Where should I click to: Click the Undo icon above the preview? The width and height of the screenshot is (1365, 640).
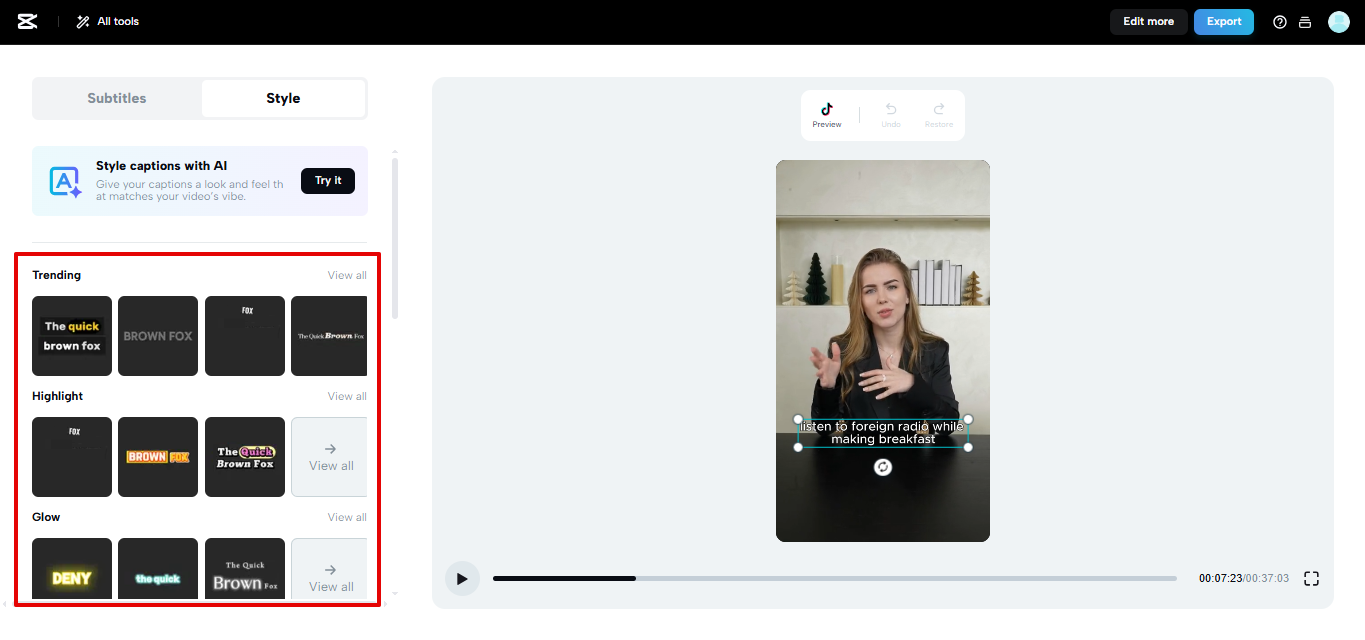tap(890, 113)
